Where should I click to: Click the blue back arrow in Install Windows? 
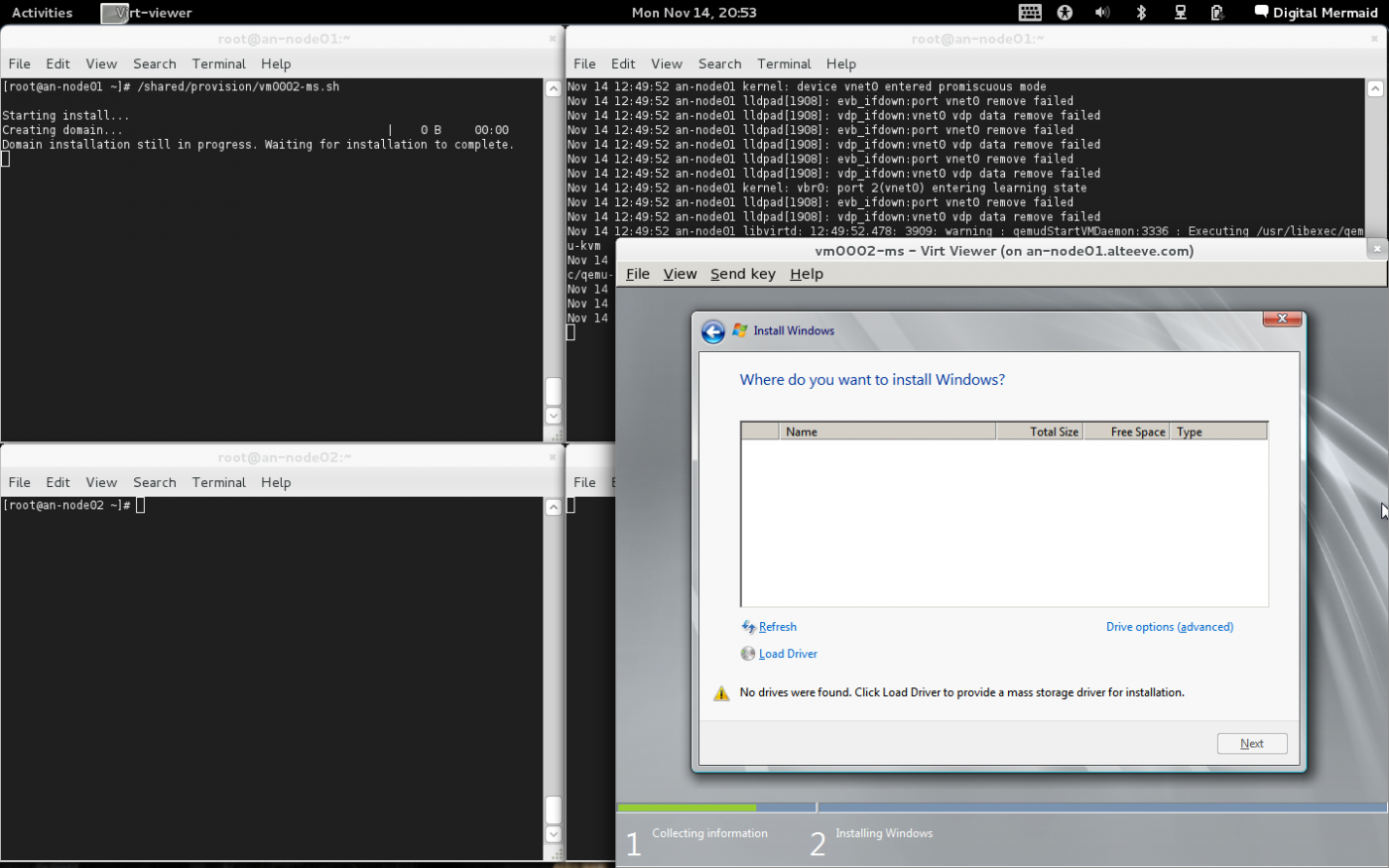click(x=712, y=331)
